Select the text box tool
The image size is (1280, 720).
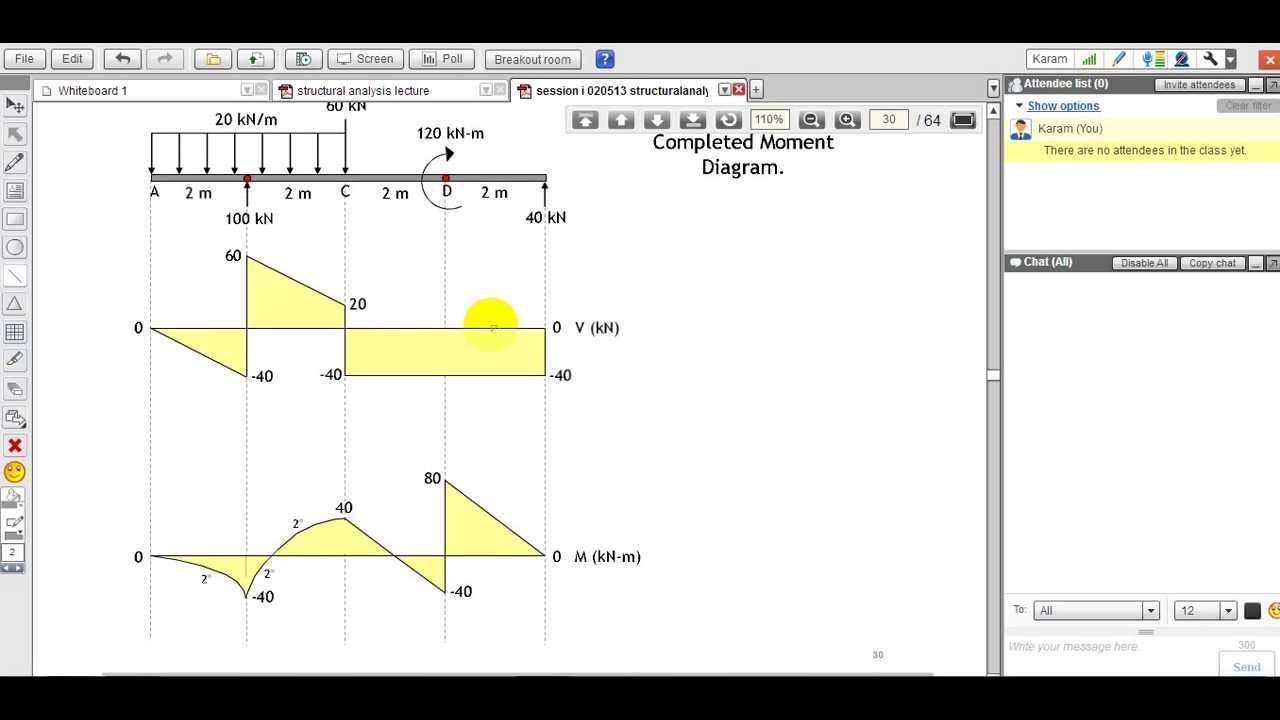[15, 190]
